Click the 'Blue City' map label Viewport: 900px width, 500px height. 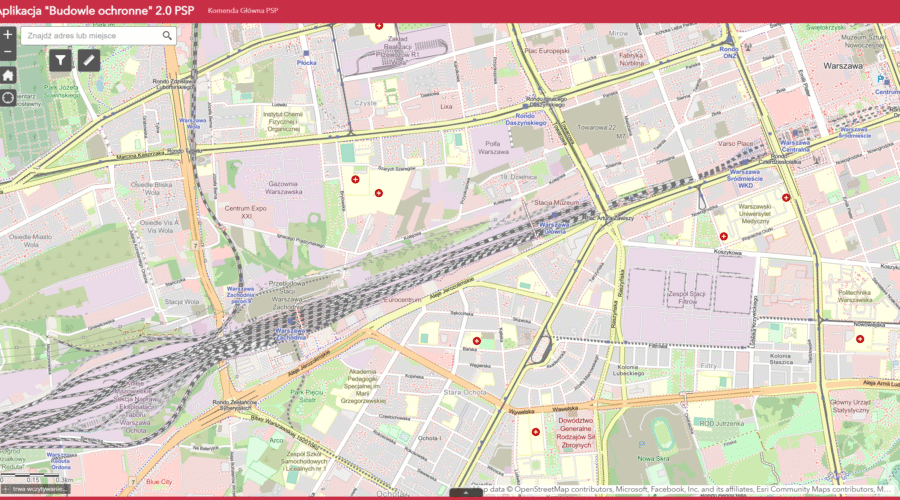(x=159, y=482)
